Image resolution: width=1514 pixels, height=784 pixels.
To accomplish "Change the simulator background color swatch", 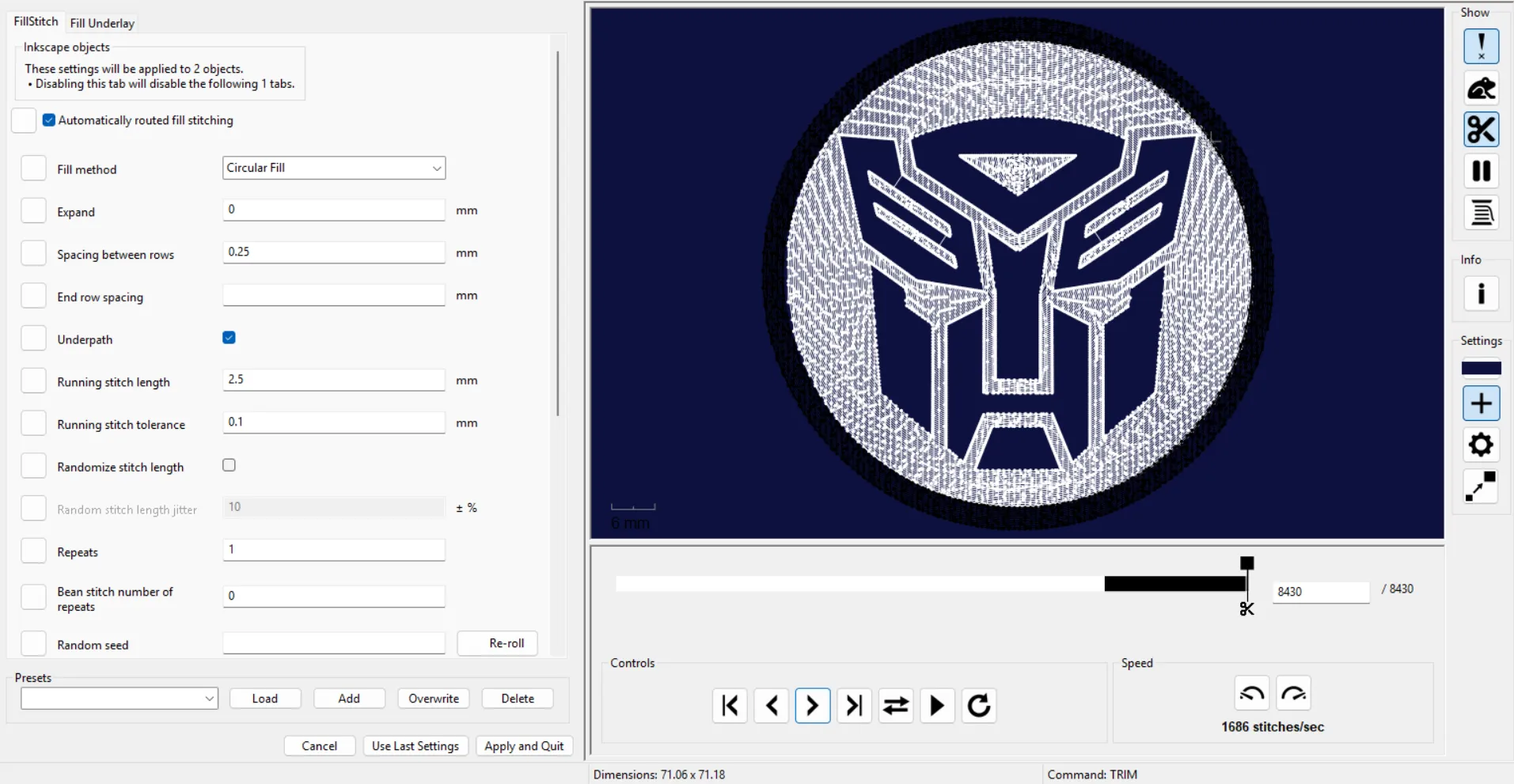I will (x=1481, y=368).
